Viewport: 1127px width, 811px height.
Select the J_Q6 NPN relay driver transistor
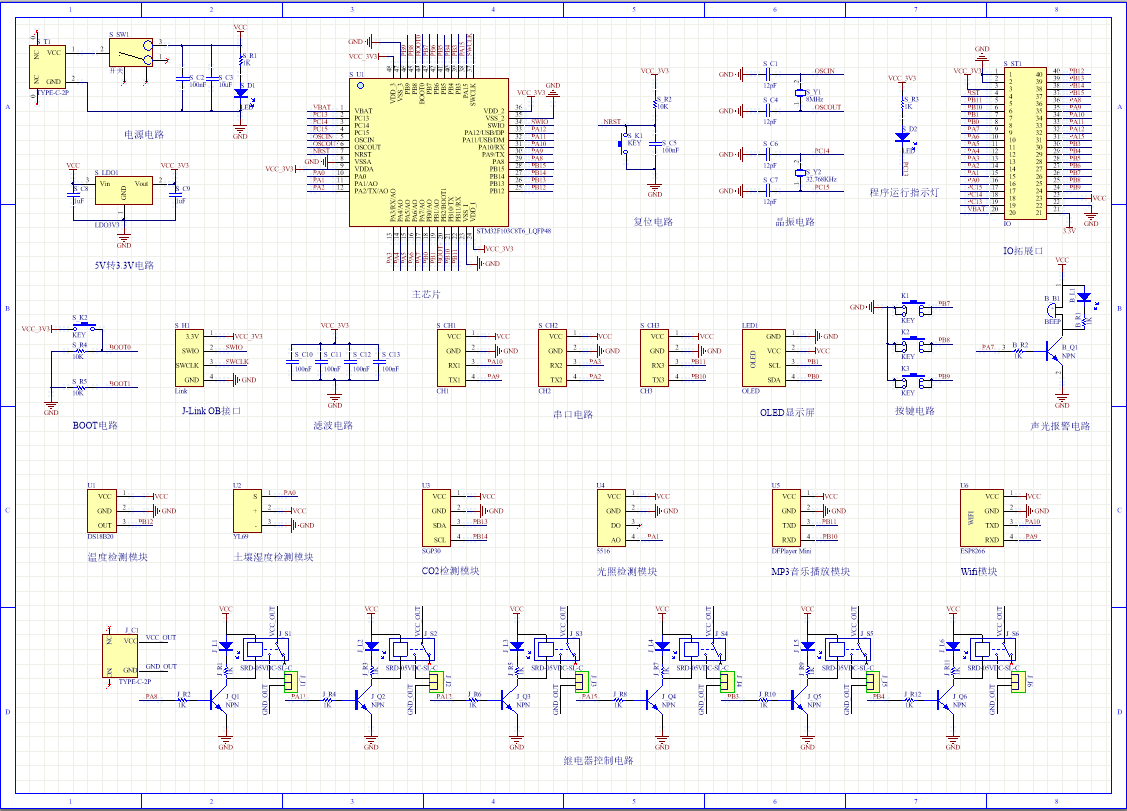tap(947, 701)
